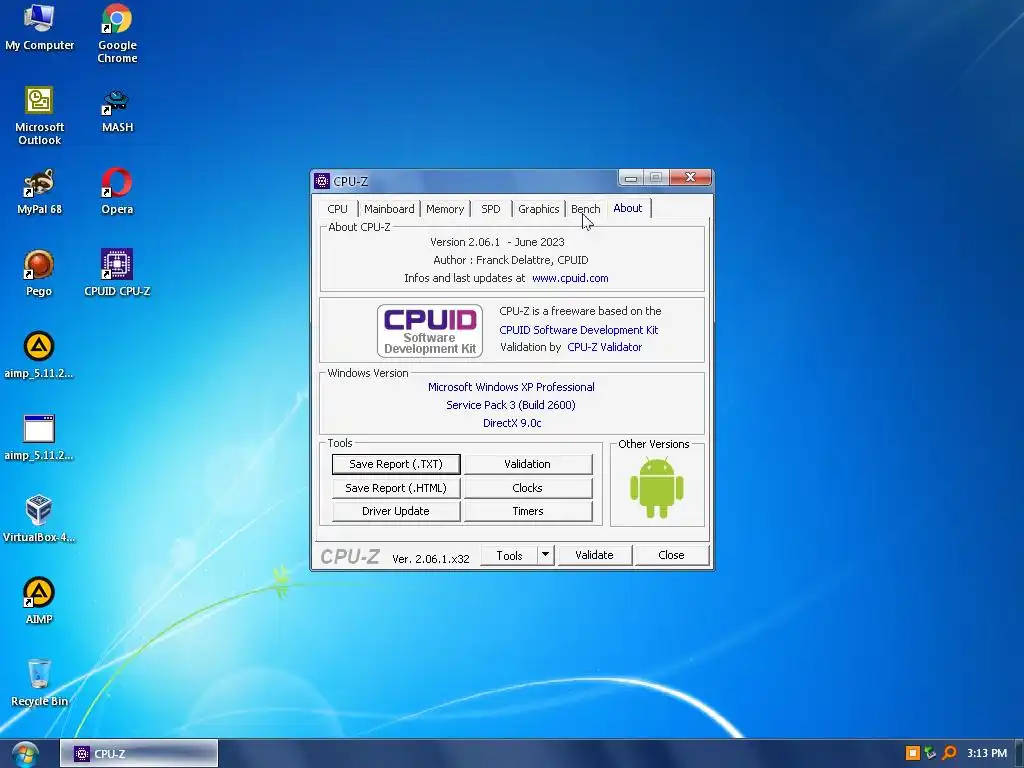
Task: Select the About tab
Action: [628, 208]
